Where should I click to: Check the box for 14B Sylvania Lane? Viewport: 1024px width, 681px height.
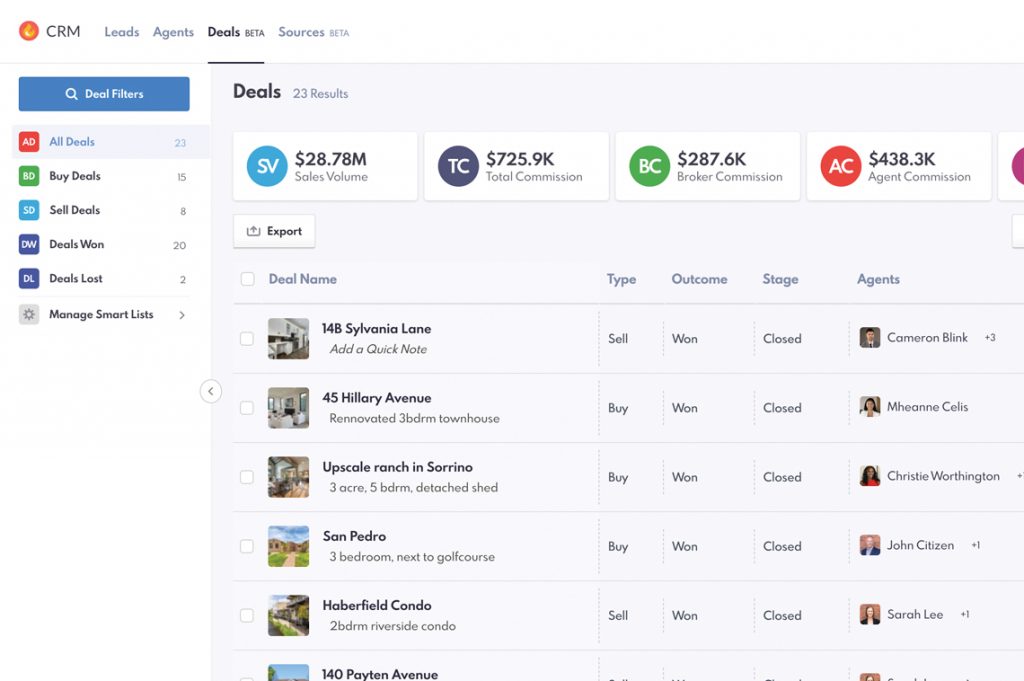(247, 339)
